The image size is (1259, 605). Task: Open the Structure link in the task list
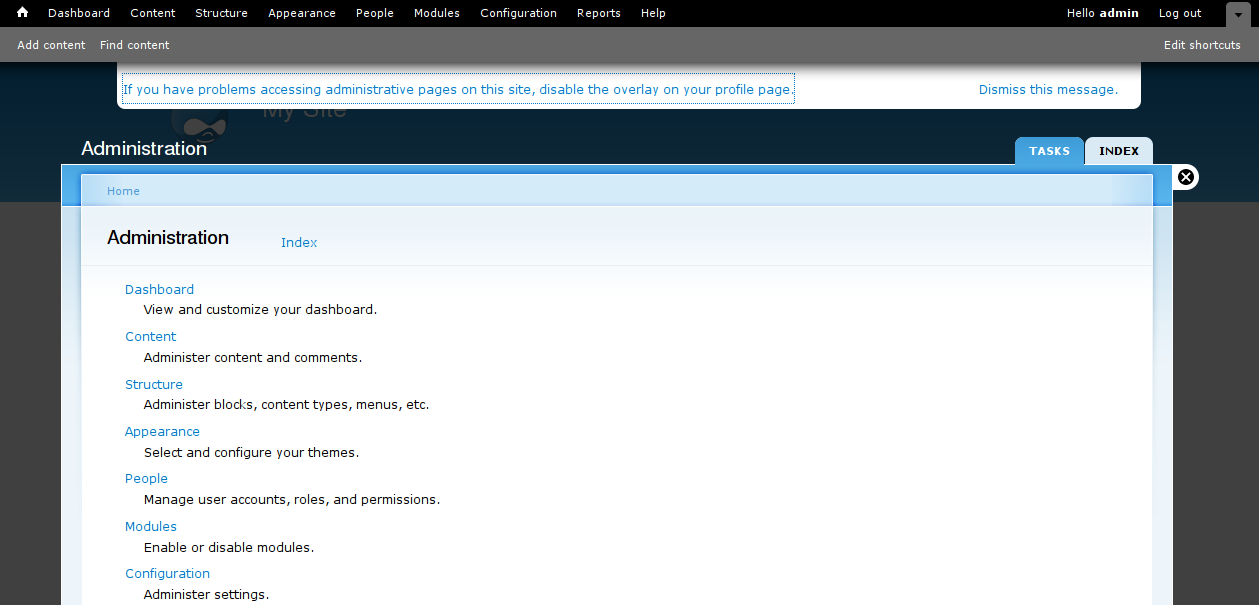pyautogui.click(x=154, y=384)
